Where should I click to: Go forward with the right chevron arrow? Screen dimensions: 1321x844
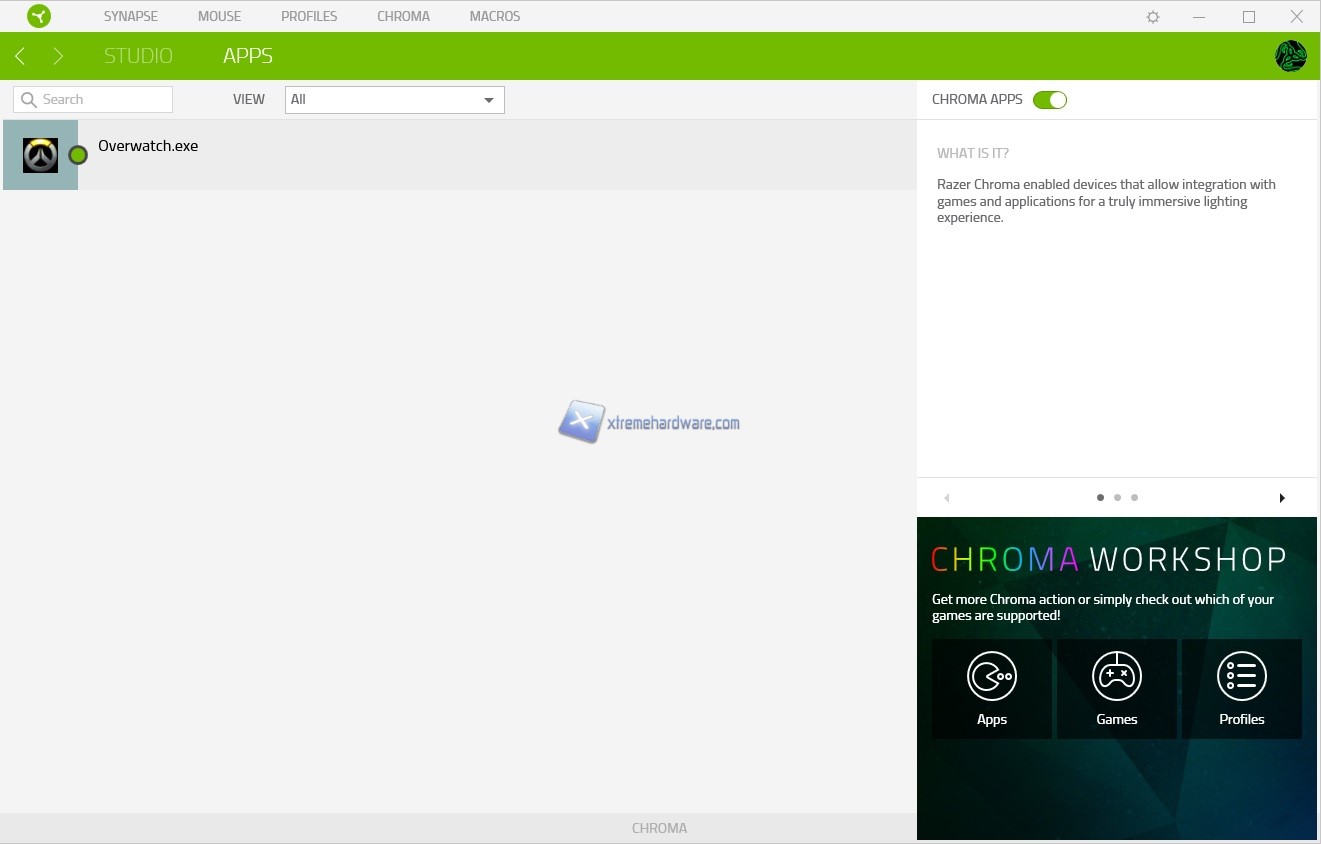point(58,56)
